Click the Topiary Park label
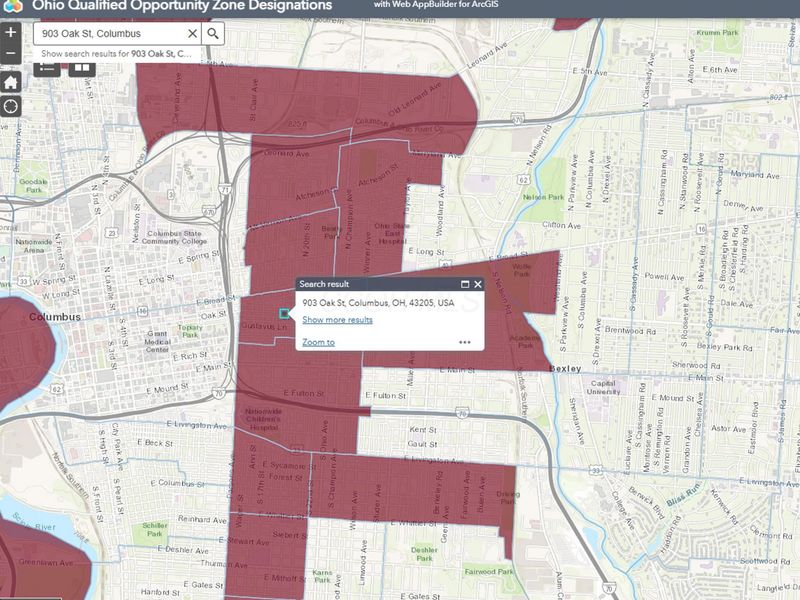 pos(190,331)
